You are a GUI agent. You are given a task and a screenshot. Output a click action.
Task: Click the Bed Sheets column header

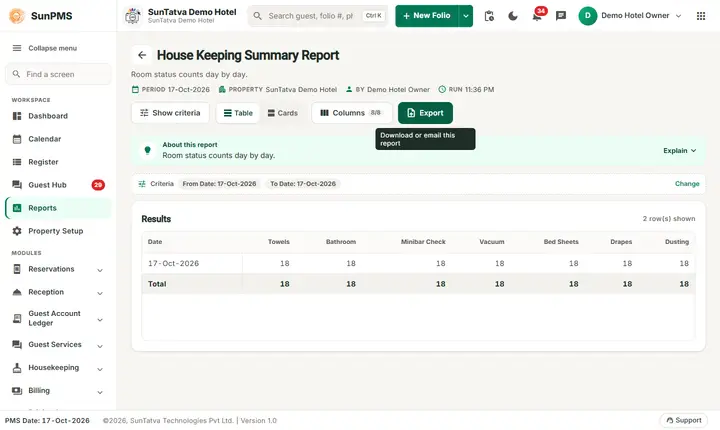click(x=561, y=242)
